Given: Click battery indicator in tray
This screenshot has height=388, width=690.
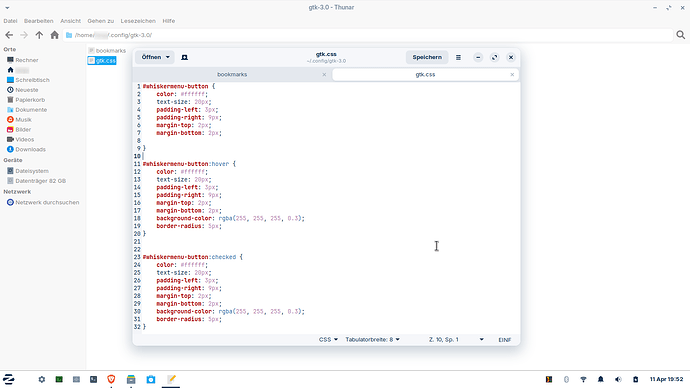Looking at the screenshot, I should click(x=635, y=379).
